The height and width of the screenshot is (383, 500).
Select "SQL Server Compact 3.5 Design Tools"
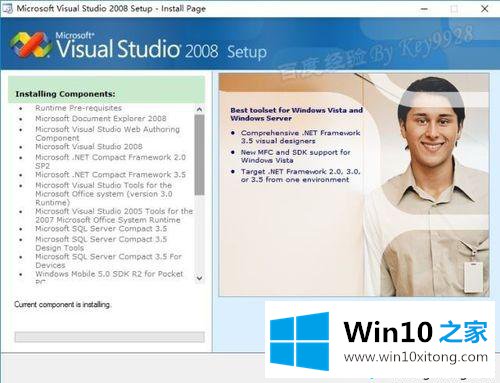click(x=101, y=244)
